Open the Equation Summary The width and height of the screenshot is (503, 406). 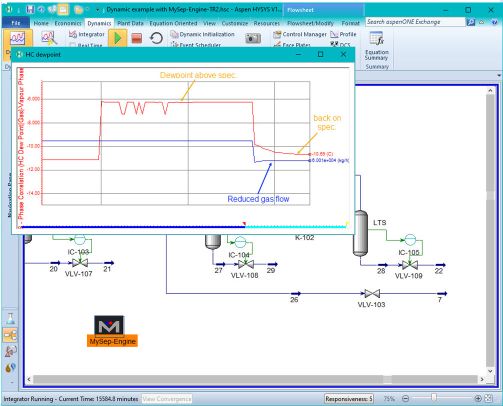[377, 46]
